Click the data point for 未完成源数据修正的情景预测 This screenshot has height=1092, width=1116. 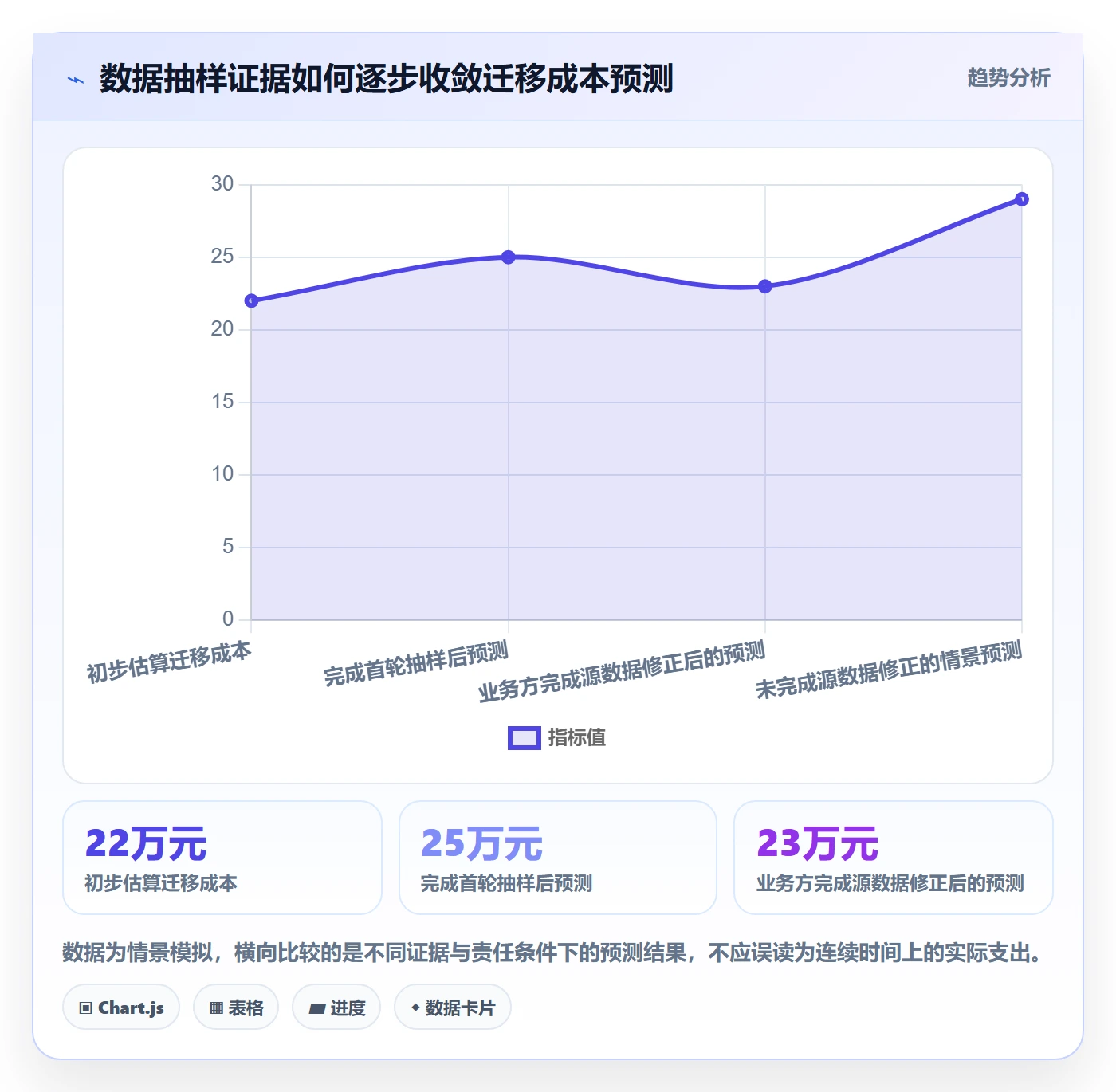coord(1022,199)
